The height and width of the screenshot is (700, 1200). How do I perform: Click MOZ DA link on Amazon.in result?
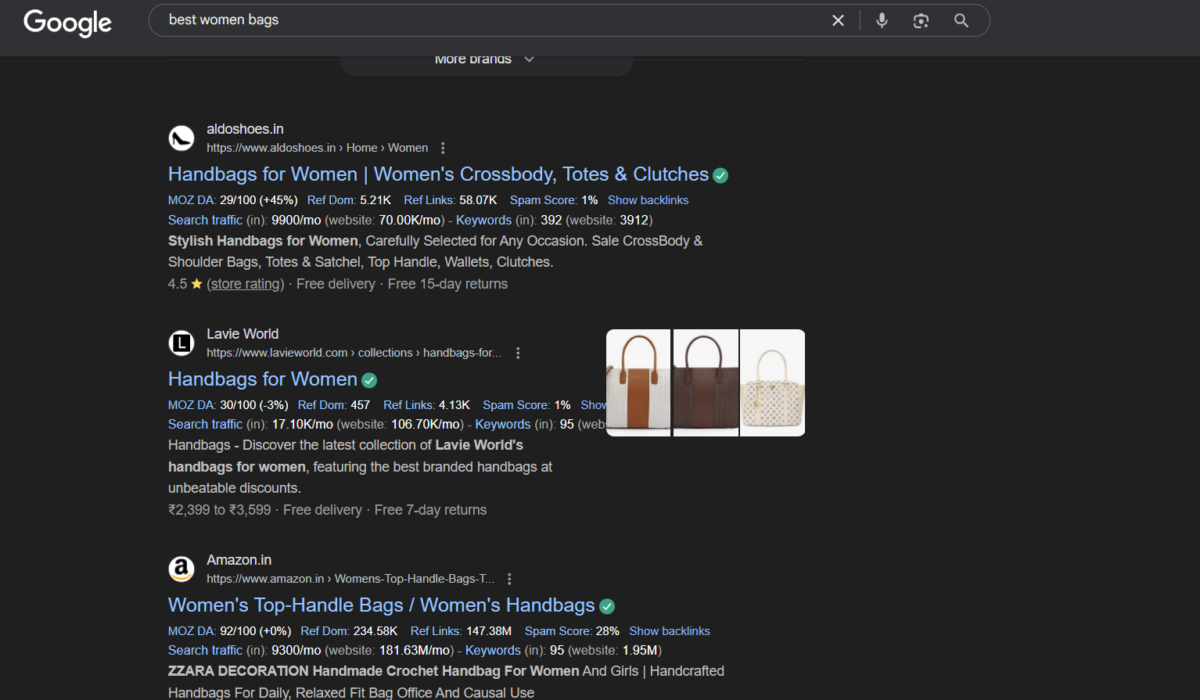[x=192, y=631]
